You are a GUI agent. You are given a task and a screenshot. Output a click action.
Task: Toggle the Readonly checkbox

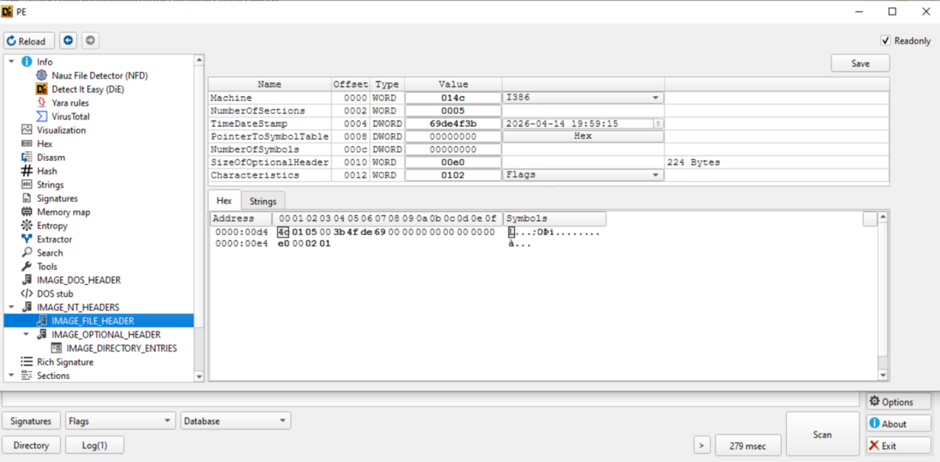tap(885, 41)
